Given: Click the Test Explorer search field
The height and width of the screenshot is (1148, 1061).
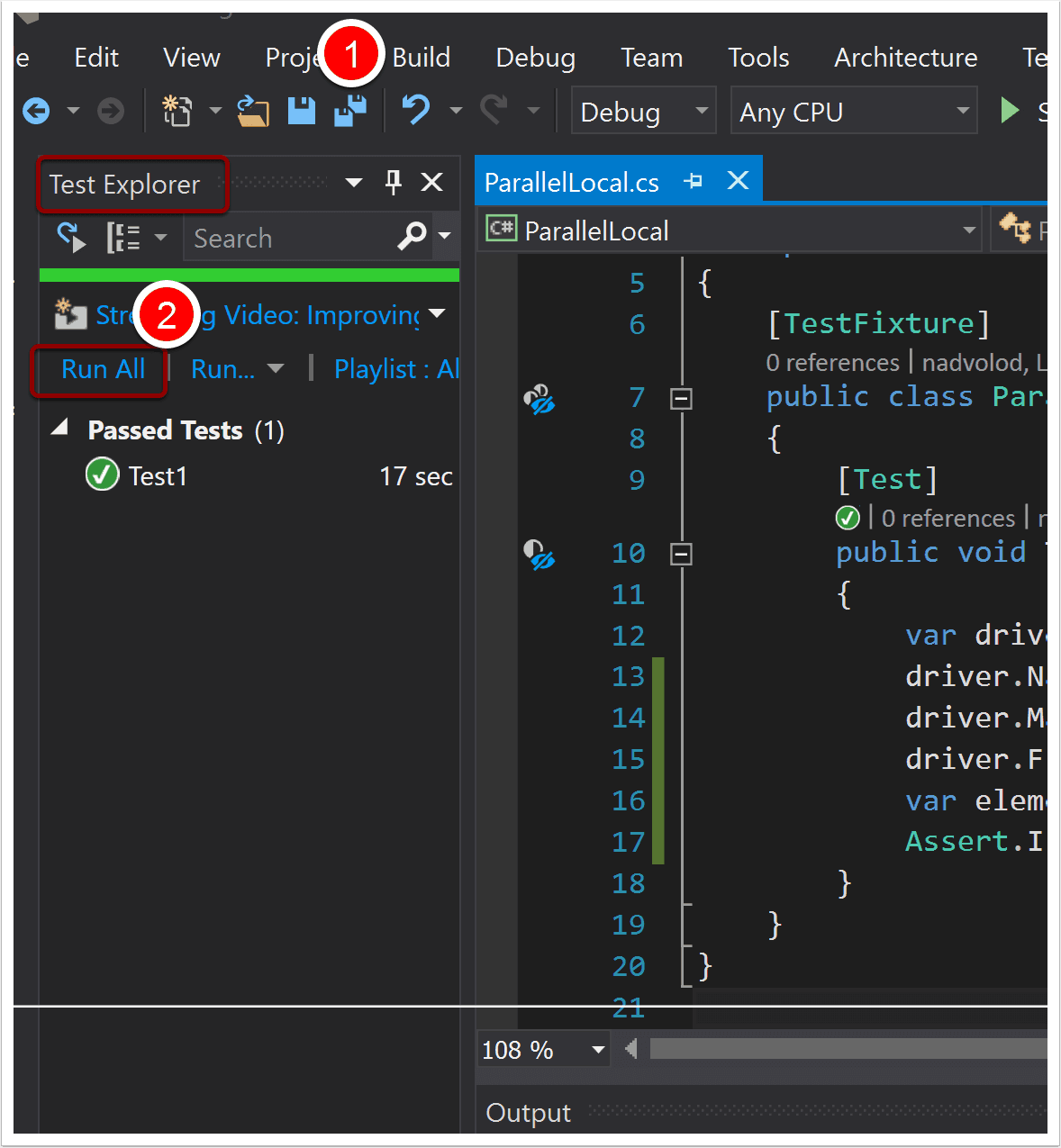Looking at the screenshot, I should [x=288, y=239].
